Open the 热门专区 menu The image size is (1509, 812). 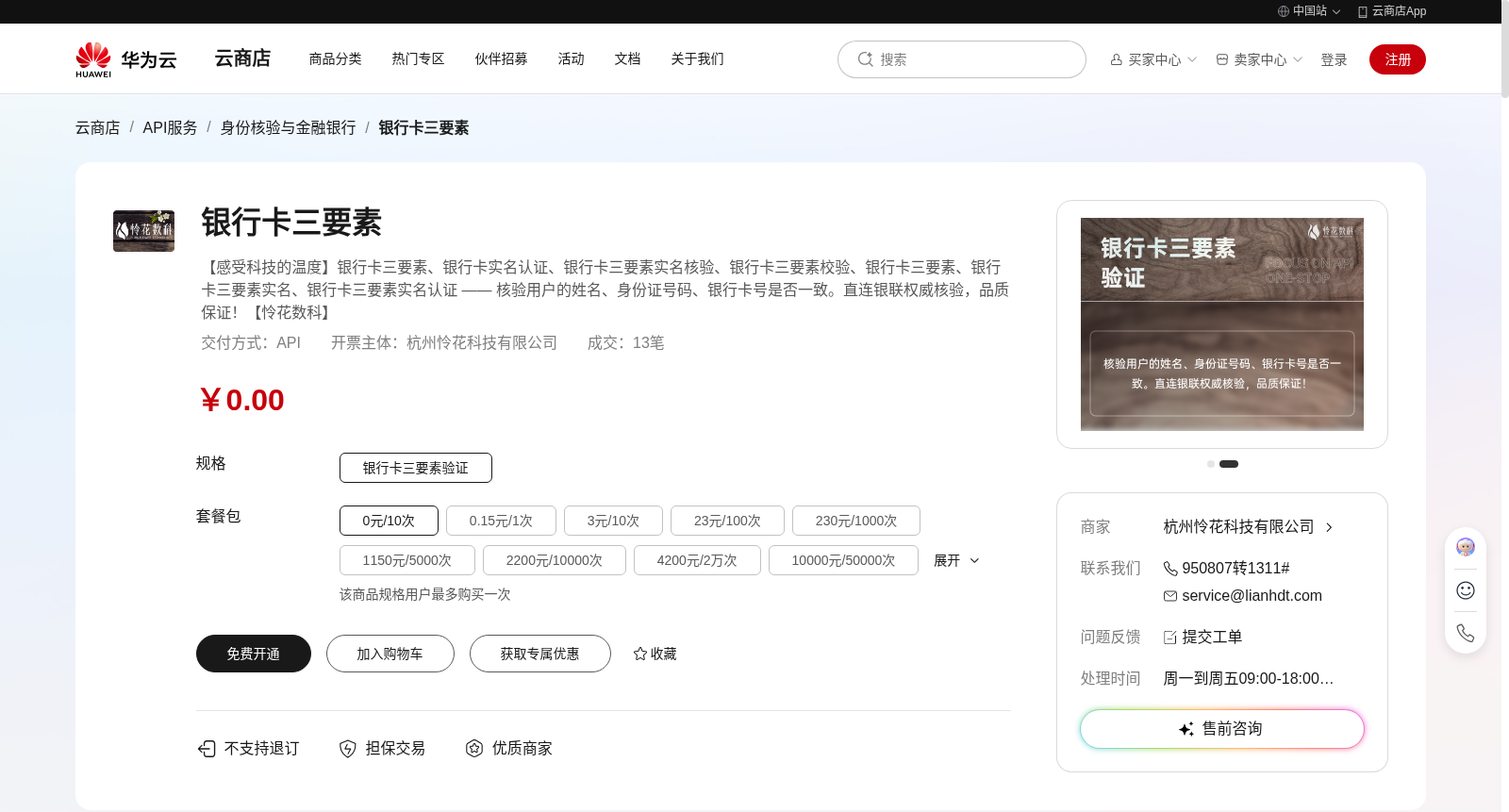click(x=419, y=58)
